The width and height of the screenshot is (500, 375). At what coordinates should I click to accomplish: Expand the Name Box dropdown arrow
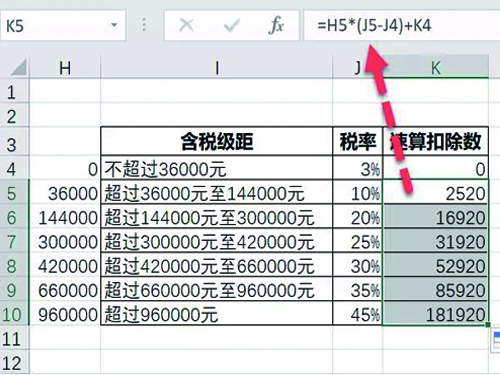tap(114, 25)
